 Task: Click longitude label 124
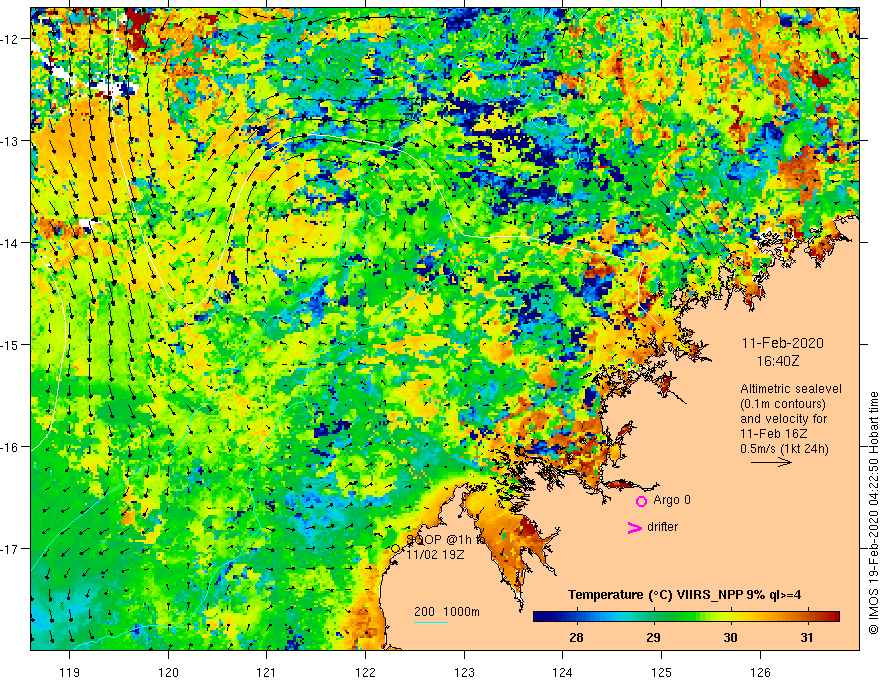click(x=563, y=672)
